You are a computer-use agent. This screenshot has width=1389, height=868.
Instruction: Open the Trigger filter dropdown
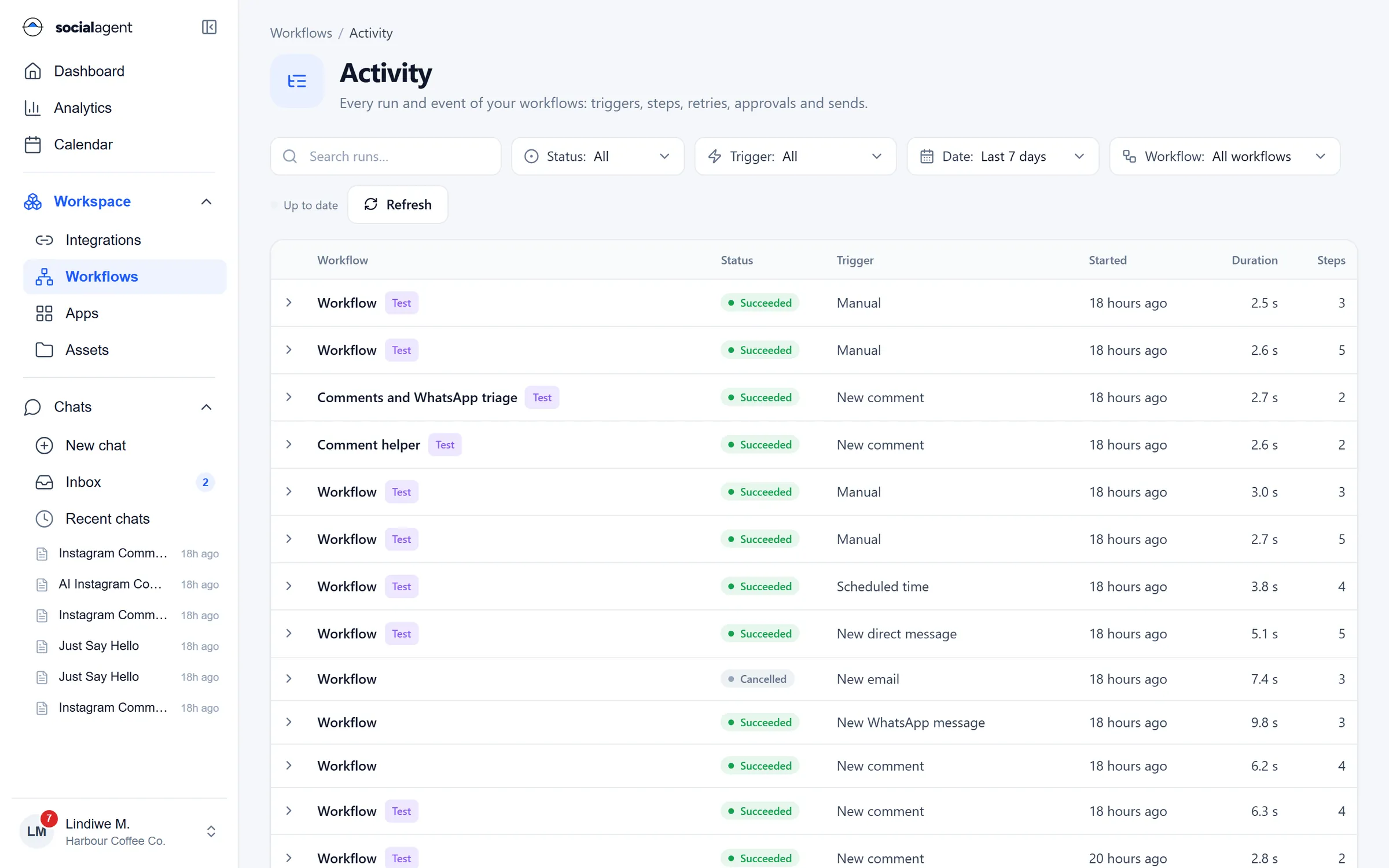(x=795, y=156)
